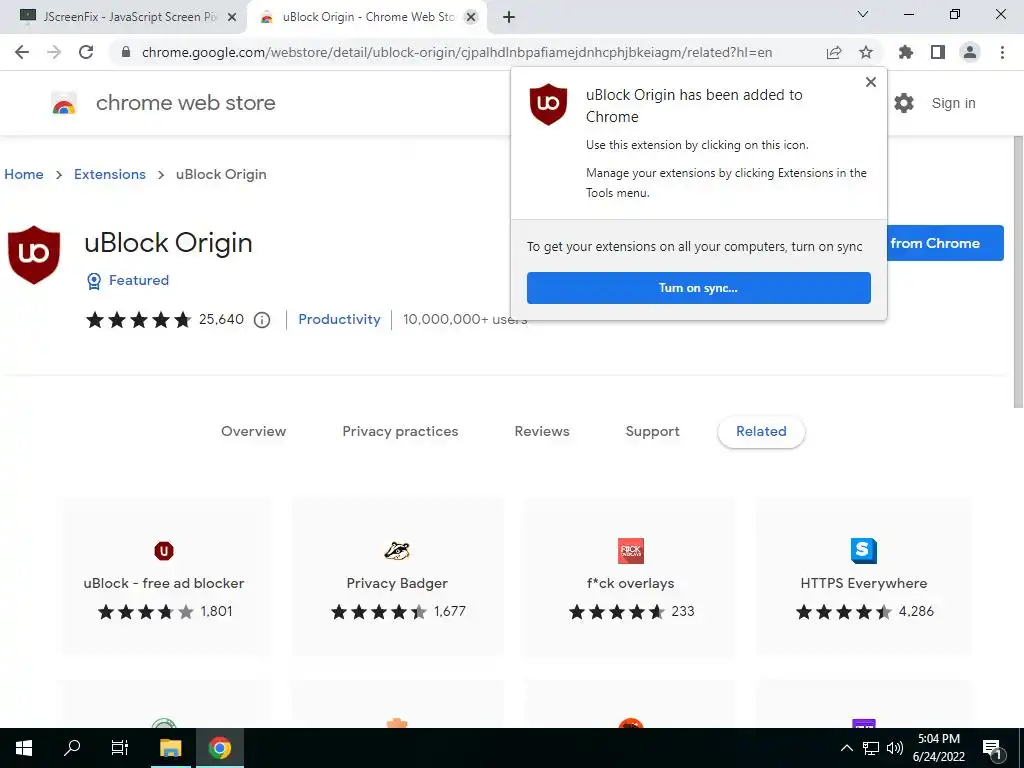Open uBlock - free ad blocker card title
This screenshot has height=768, width=1024.
point(164,583)
